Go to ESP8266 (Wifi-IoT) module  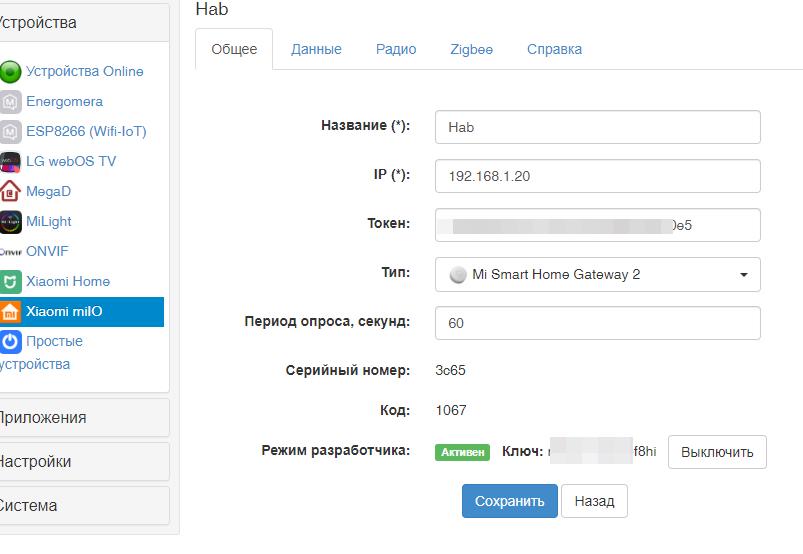[86, 132]
